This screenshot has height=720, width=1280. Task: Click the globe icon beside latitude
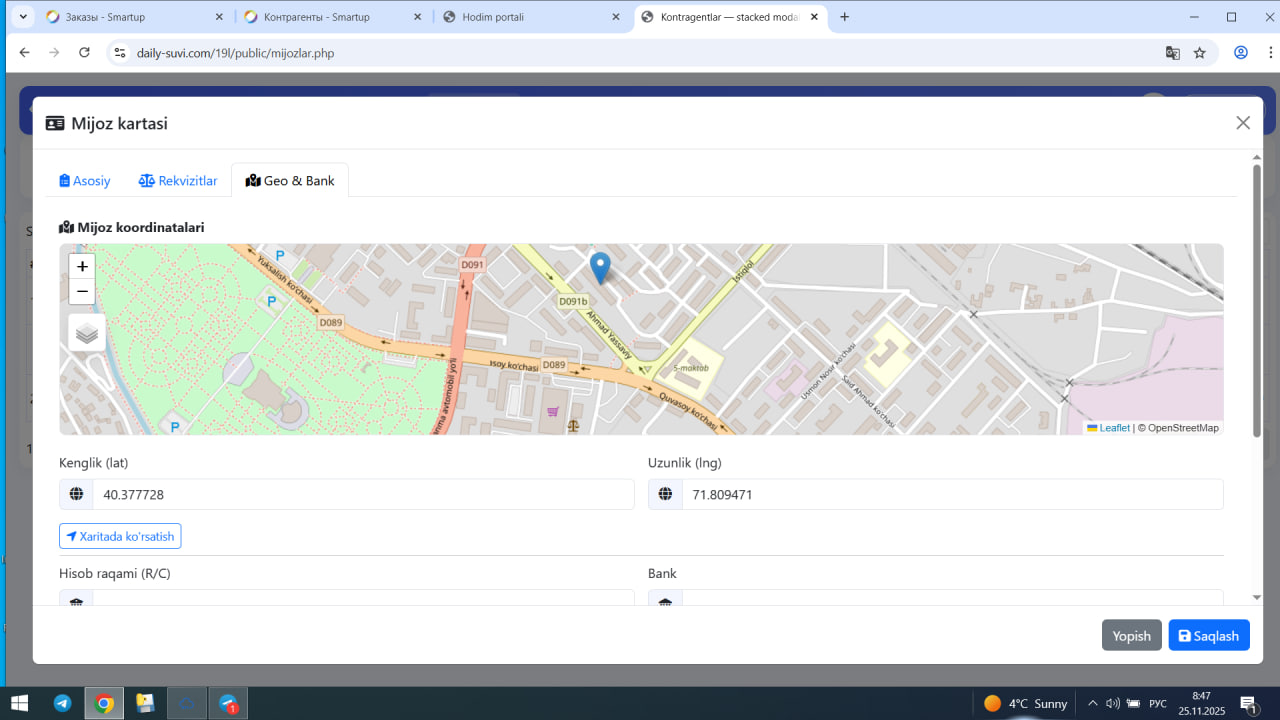pyautogui.click(x=76, y=494)
